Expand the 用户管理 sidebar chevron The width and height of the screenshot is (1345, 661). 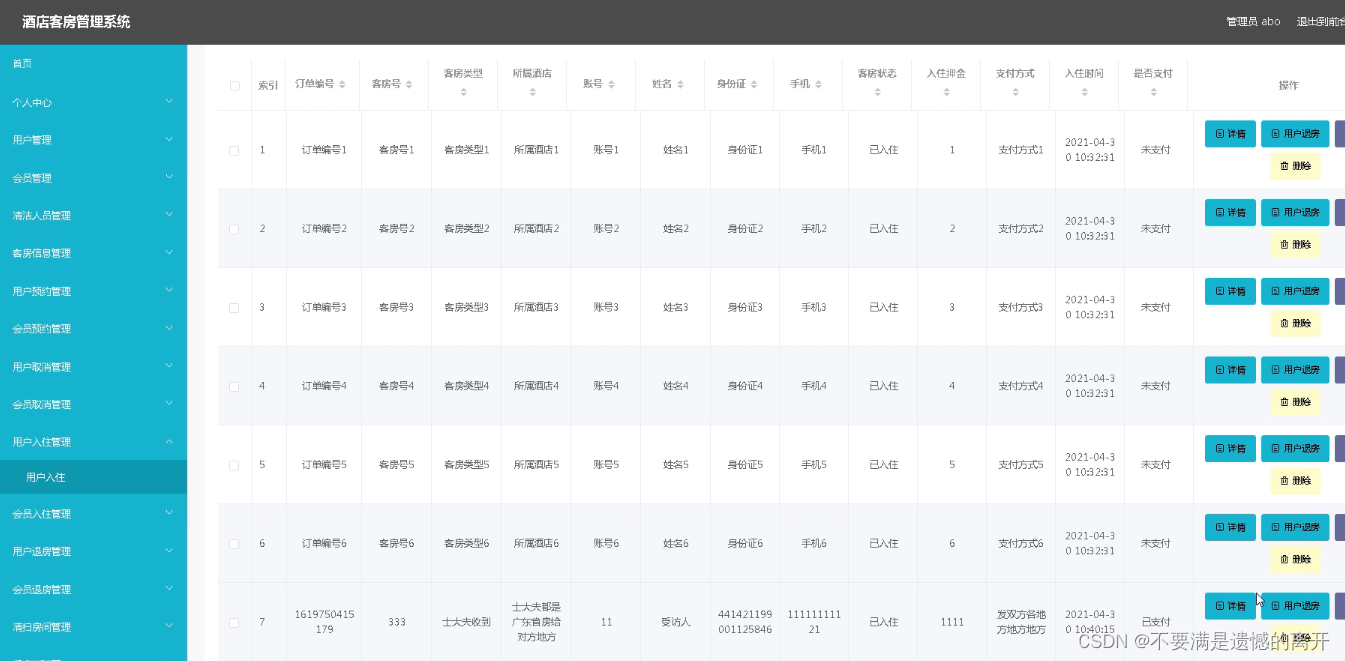pyautogui.click(x=169, y=139)
